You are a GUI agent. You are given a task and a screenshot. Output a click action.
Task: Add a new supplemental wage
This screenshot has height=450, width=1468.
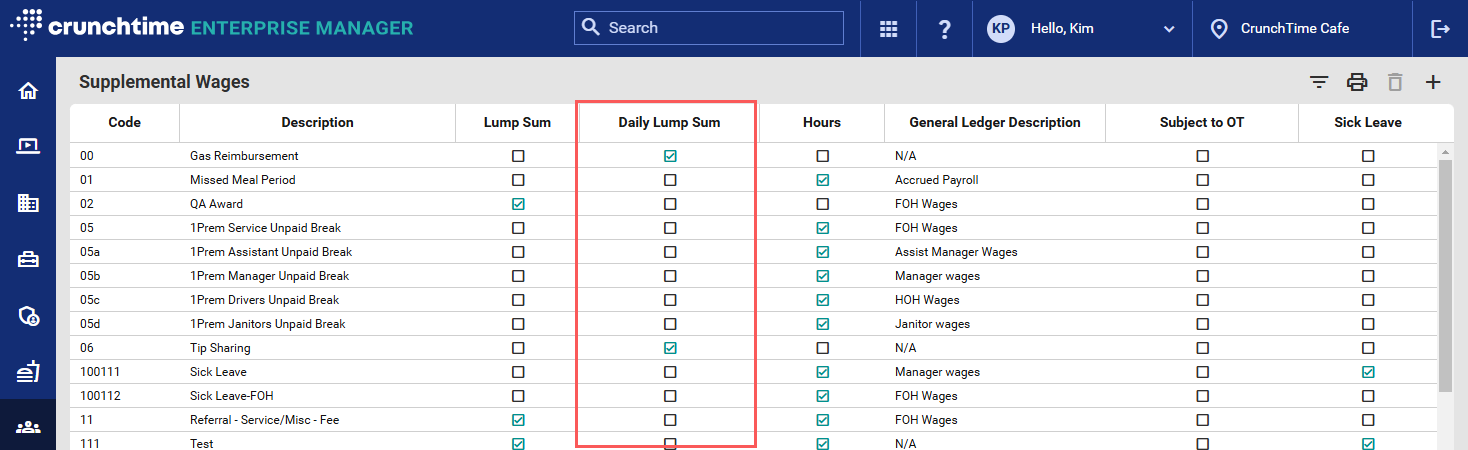click(1433, 82)
